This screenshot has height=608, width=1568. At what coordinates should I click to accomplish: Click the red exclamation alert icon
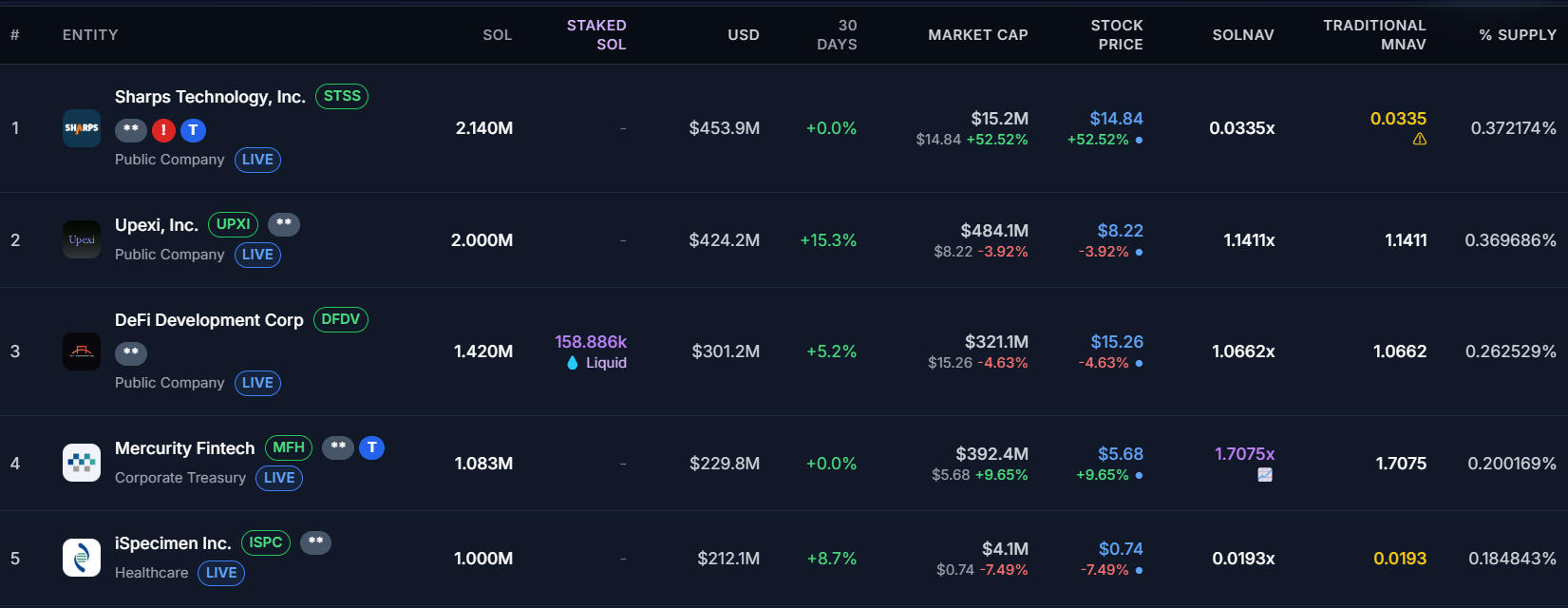tap(163, 130)
